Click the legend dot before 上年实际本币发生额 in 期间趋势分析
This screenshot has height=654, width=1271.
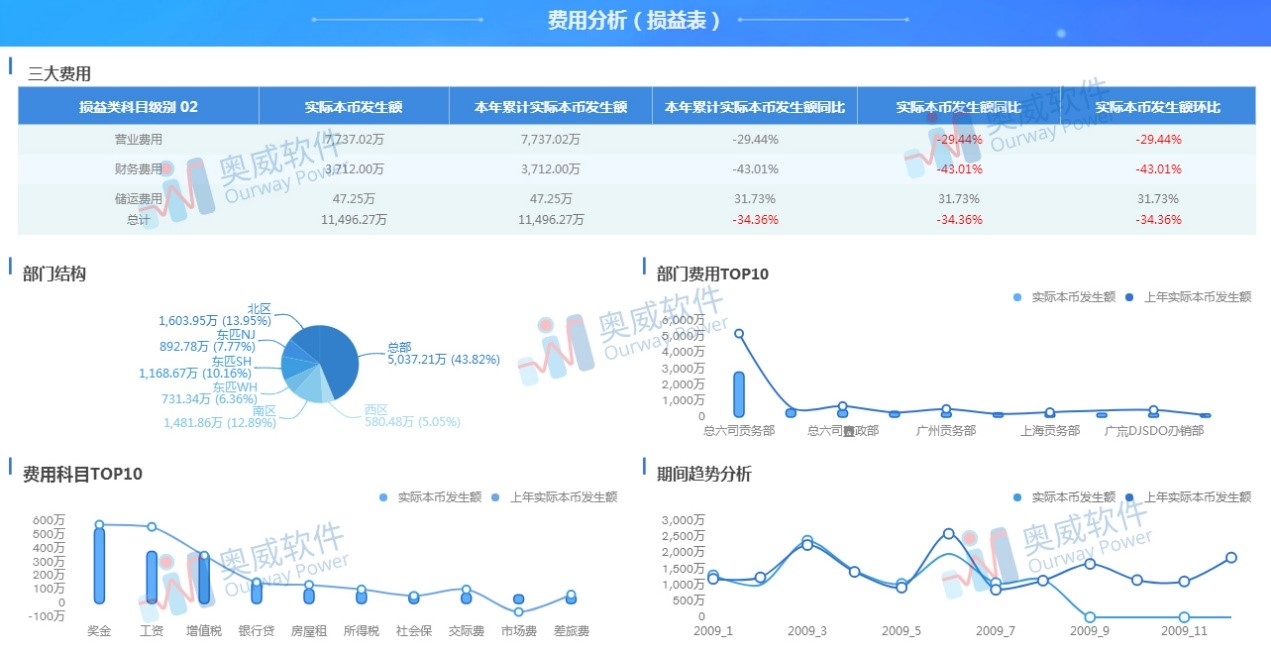[1127, 496]
